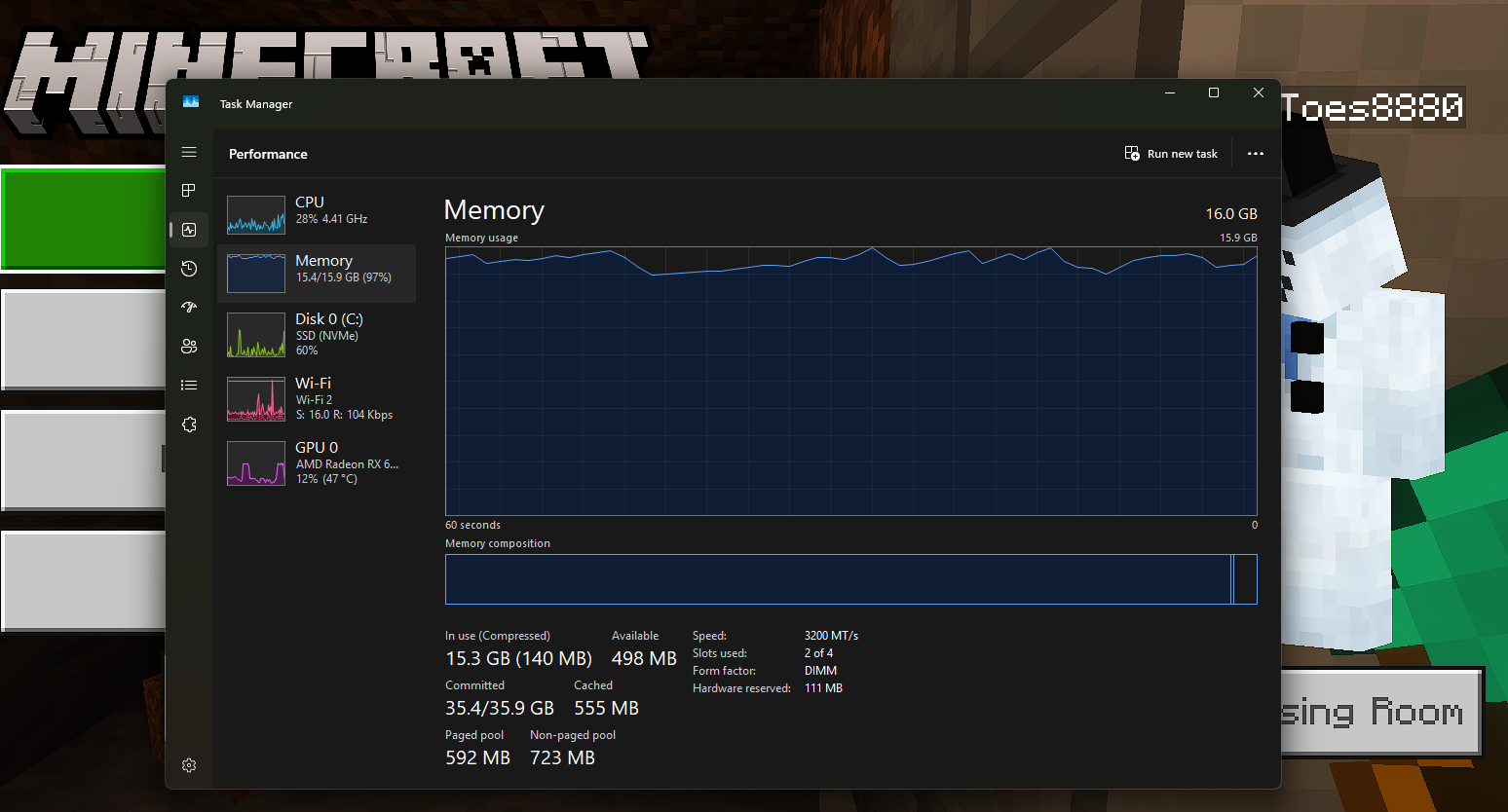Open the Details page list icon
The width and height of the screenshot is (1508, 812).
pyautogui.click(x=189, y=386)
